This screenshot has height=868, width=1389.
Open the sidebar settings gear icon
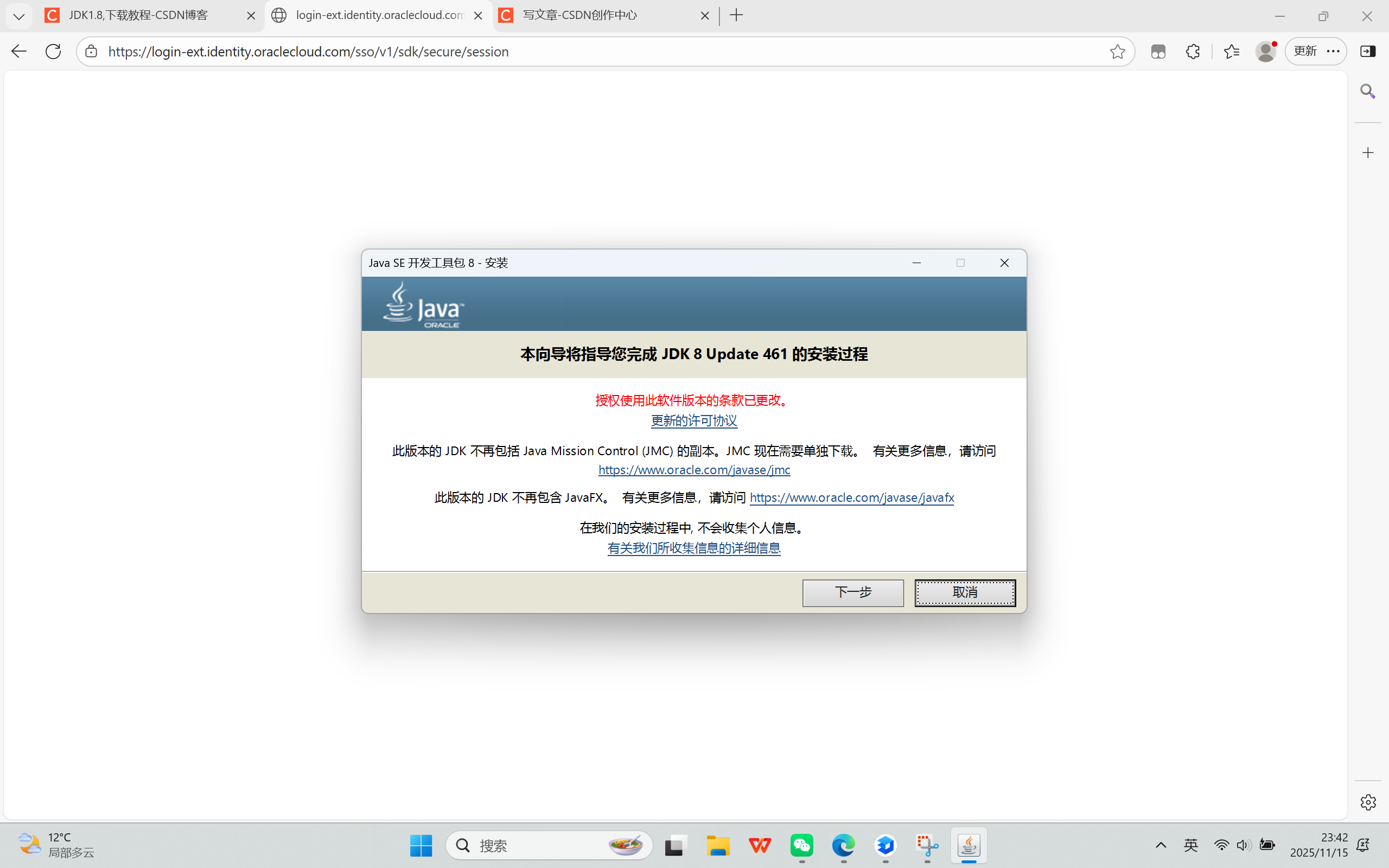point(1368,801)
